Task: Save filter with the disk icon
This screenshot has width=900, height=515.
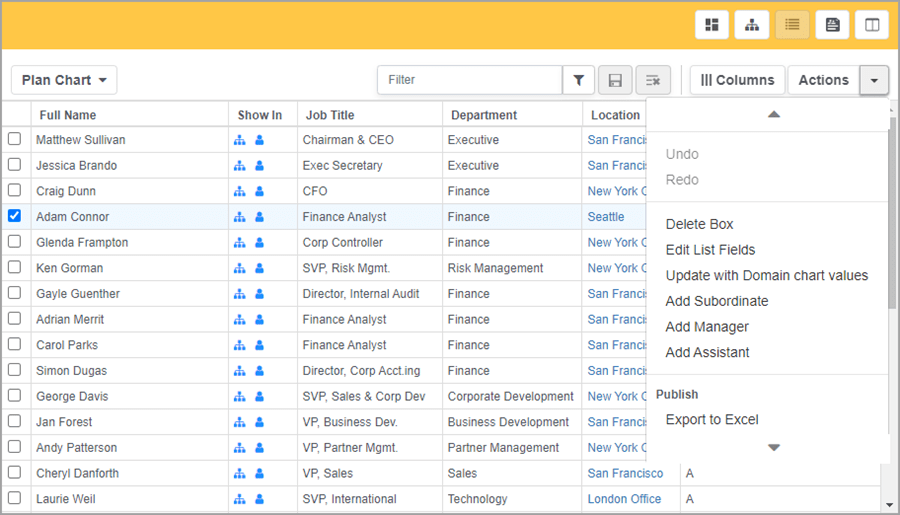Action: point(615,80)
